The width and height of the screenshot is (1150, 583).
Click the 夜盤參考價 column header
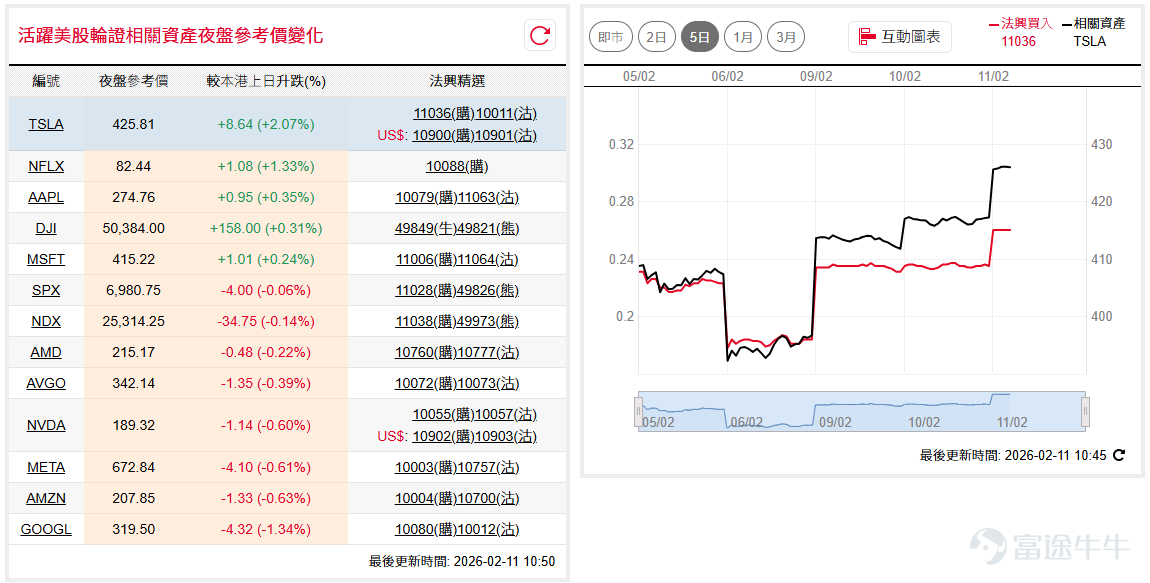[133, 81]
